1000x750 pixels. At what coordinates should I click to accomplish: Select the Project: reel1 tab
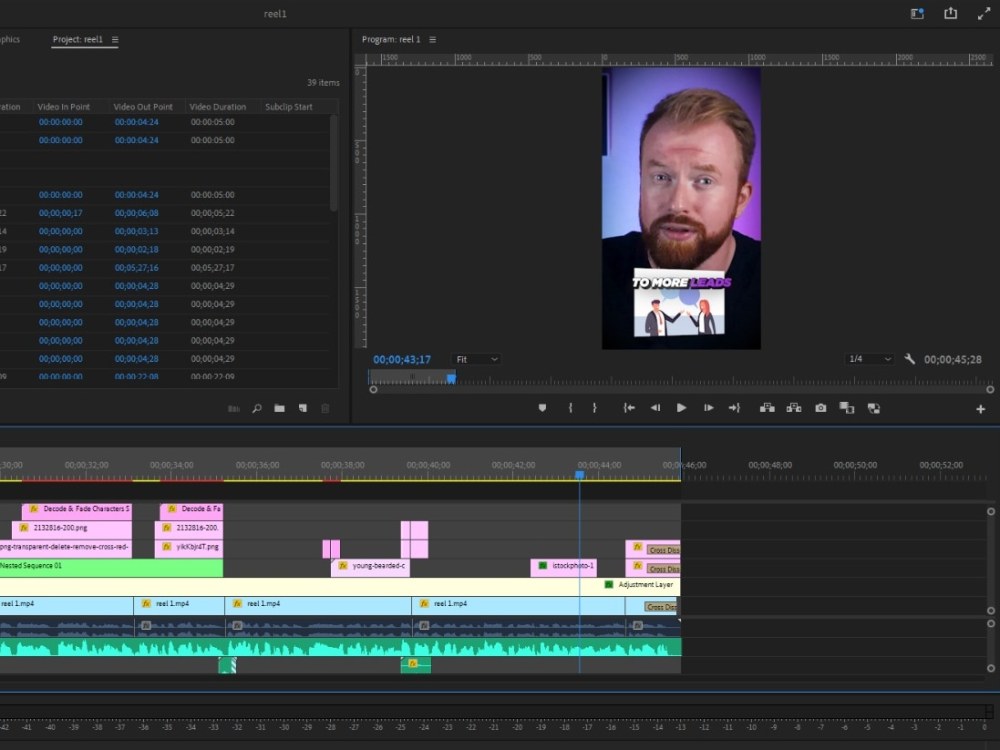click(79, 40)
